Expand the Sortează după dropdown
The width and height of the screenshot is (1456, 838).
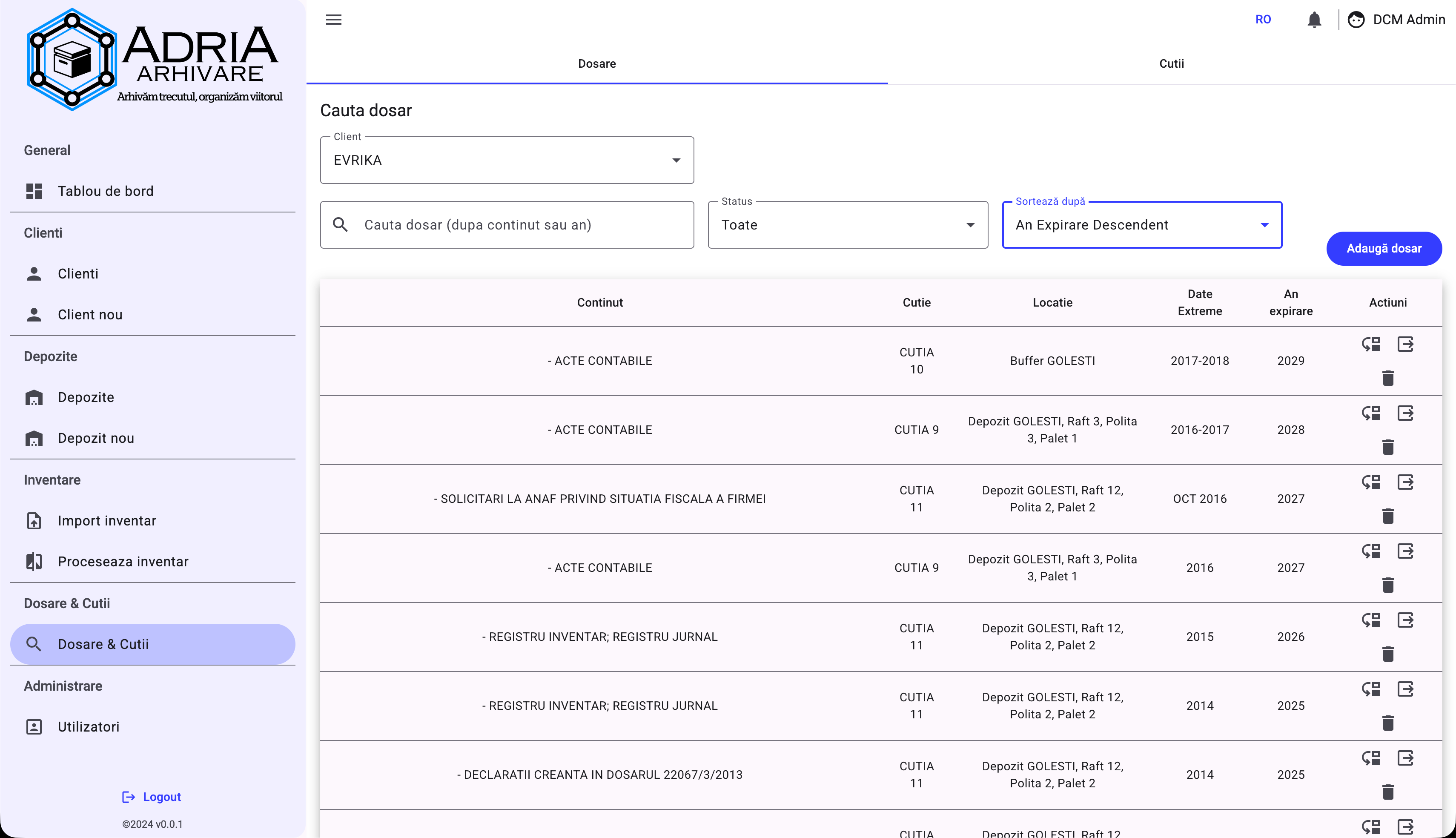[x=1142, y=225]
